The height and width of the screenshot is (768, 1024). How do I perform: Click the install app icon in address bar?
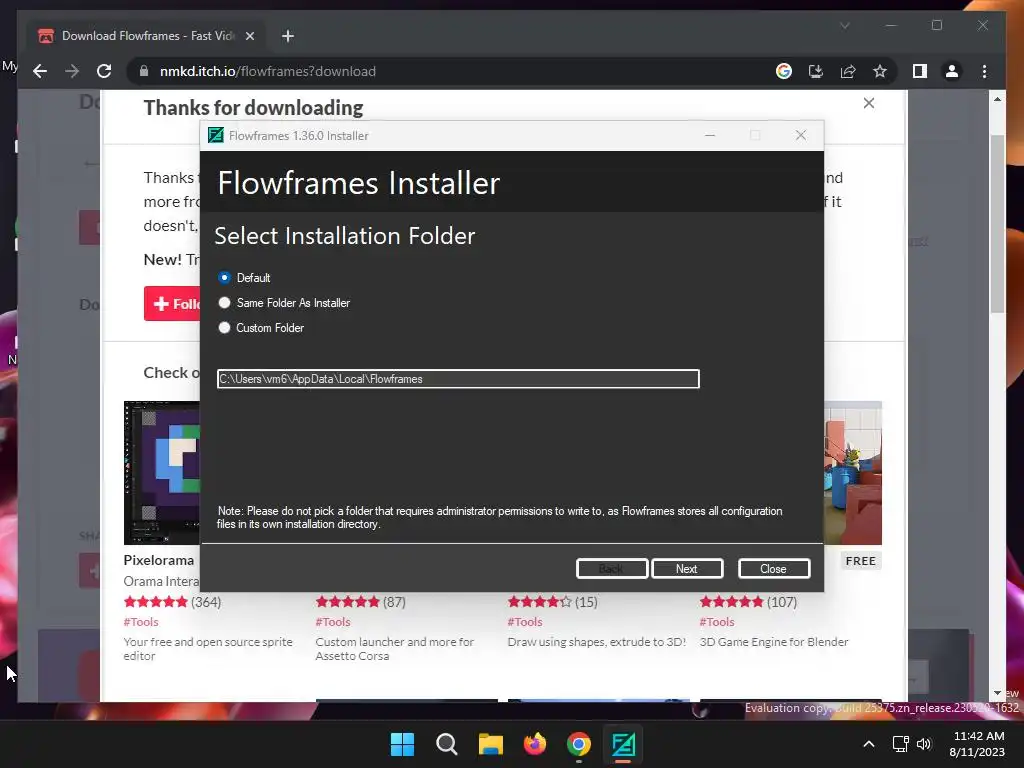coord(816,71)
